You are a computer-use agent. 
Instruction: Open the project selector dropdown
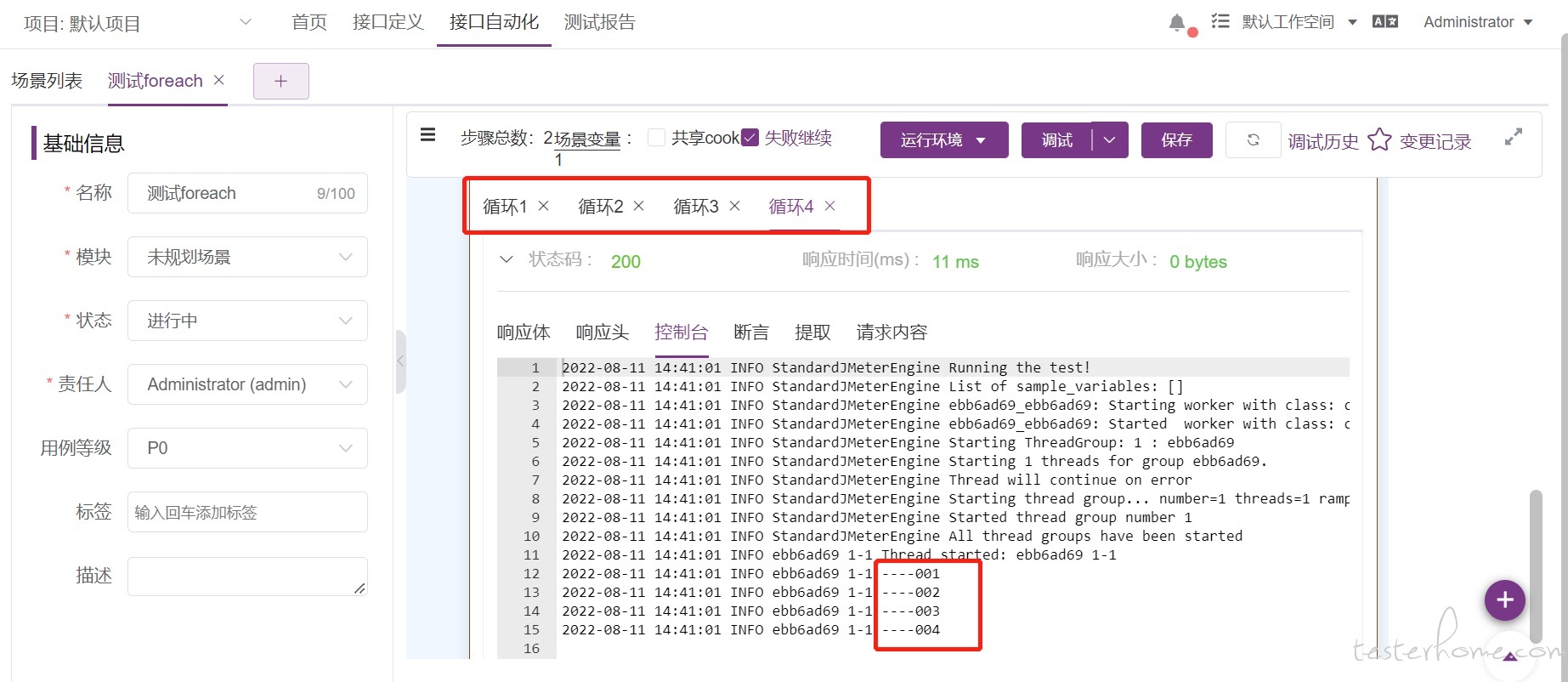click(138, 23)
